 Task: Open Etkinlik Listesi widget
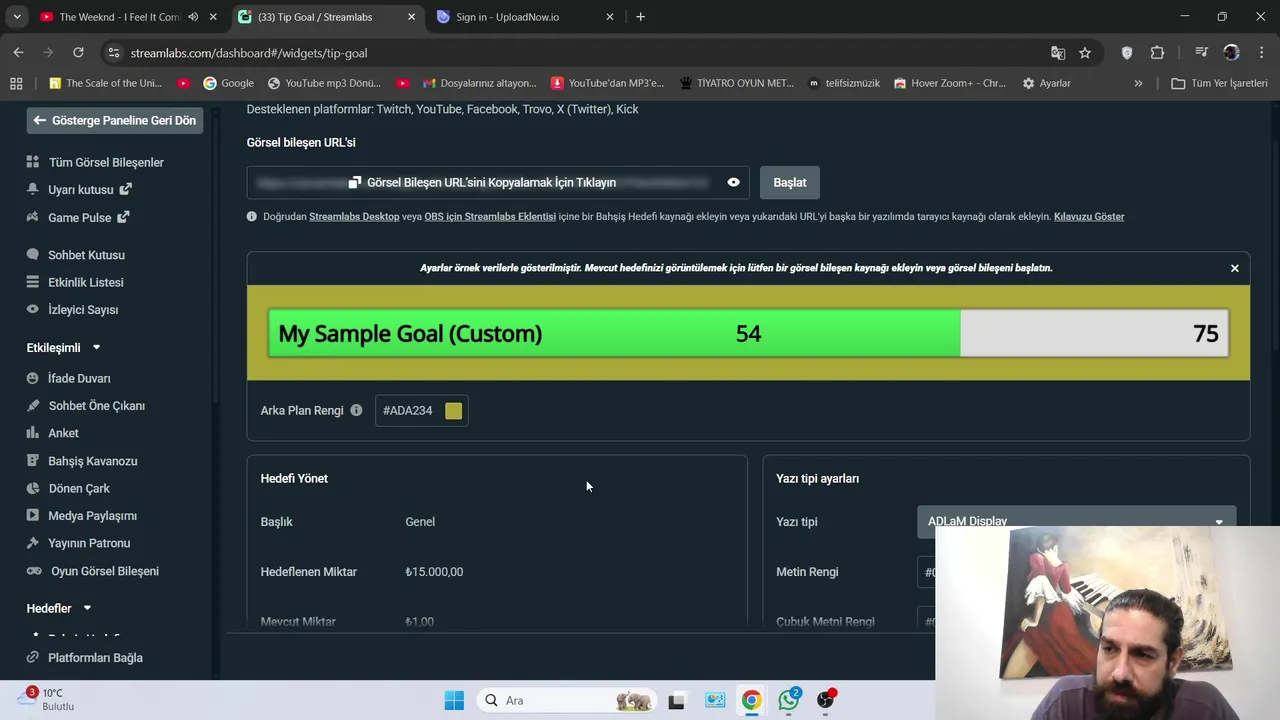click(85, 282)
